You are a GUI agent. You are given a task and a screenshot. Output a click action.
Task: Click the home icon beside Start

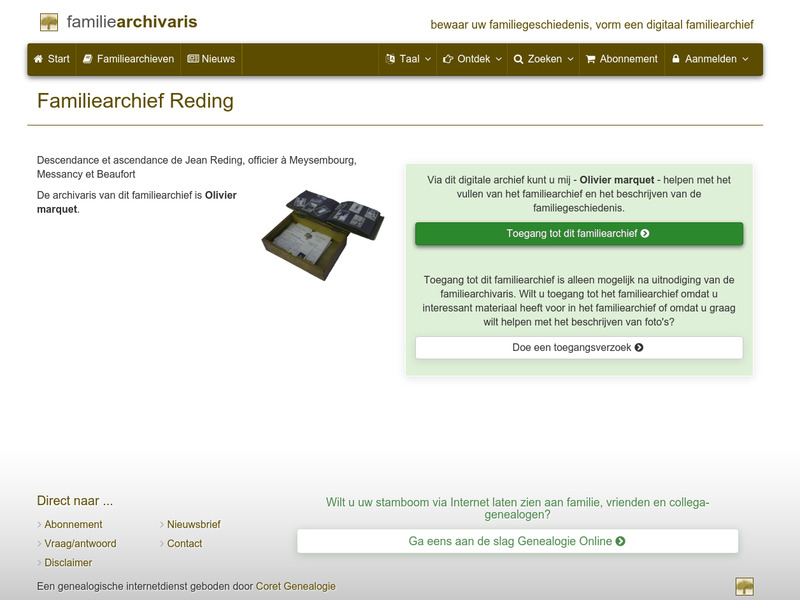pos(38,59)
